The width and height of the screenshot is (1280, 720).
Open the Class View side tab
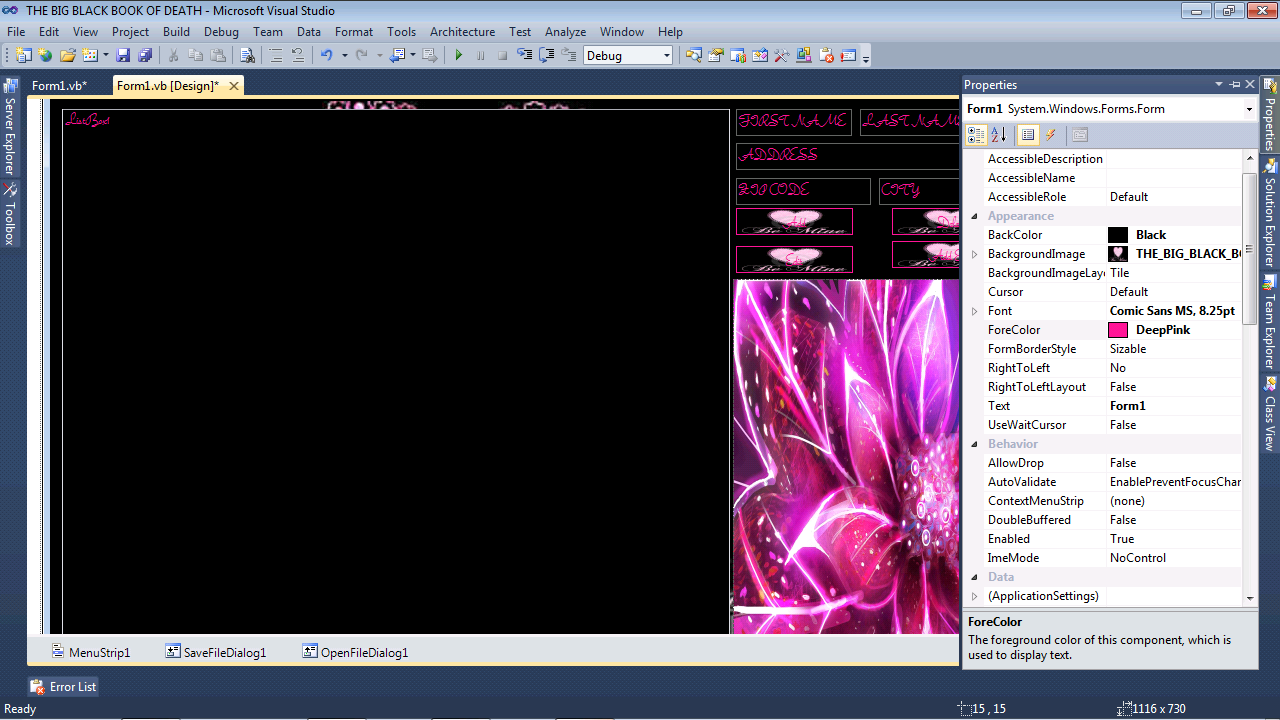click(1270, 413)
